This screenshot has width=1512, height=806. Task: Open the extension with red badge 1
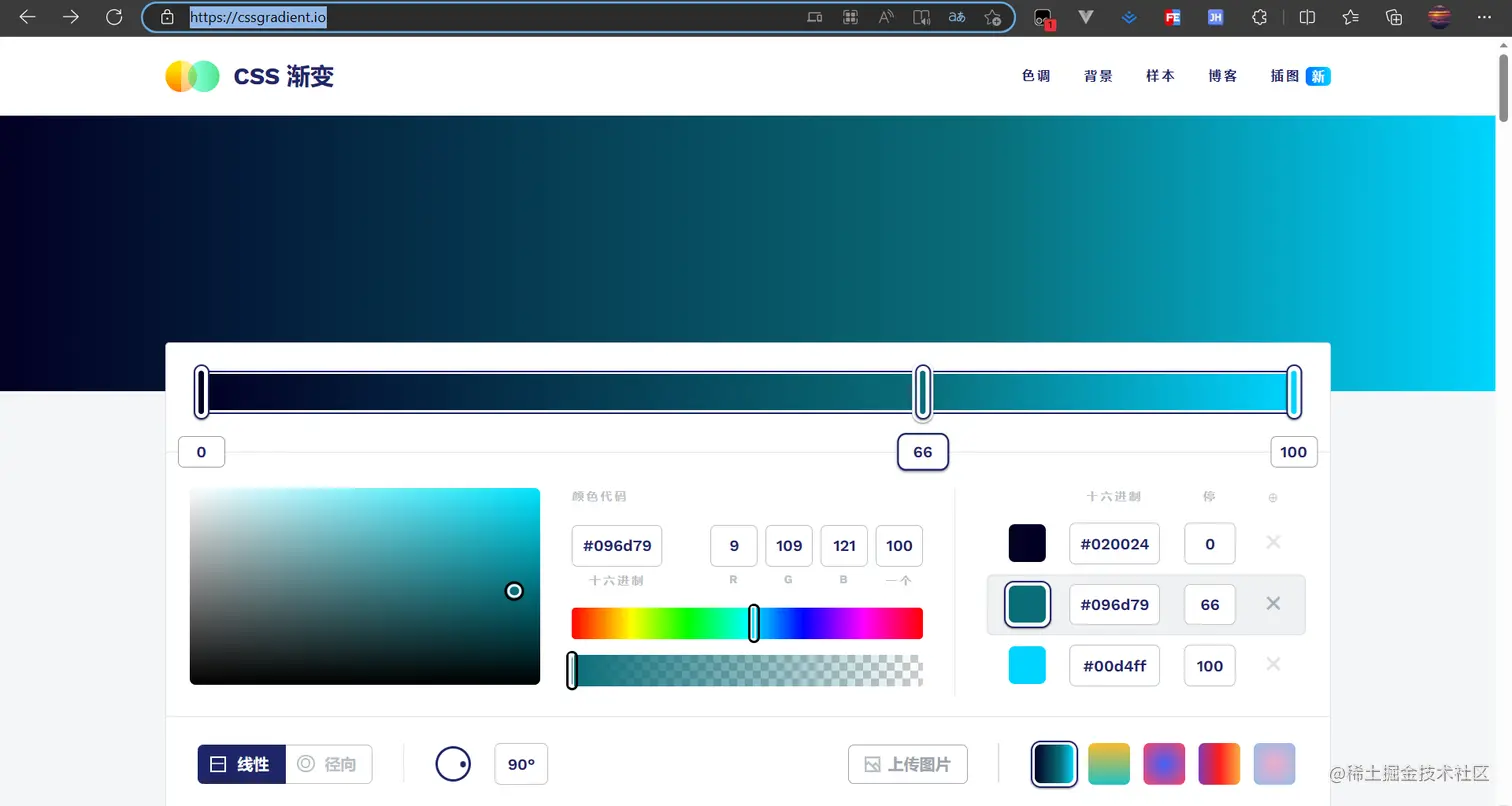1043,18
